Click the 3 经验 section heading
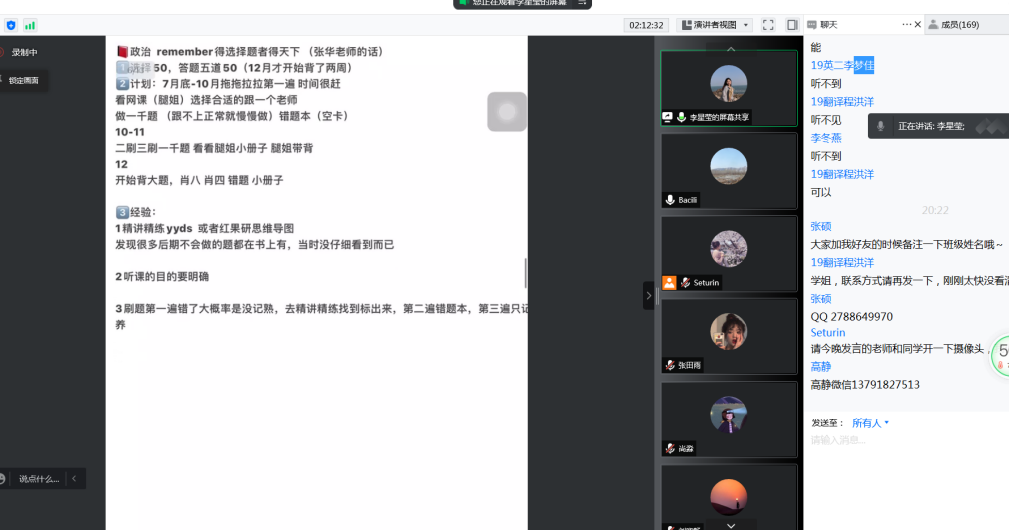Viewport: 1009px width, 530px height. pos(136,212)
